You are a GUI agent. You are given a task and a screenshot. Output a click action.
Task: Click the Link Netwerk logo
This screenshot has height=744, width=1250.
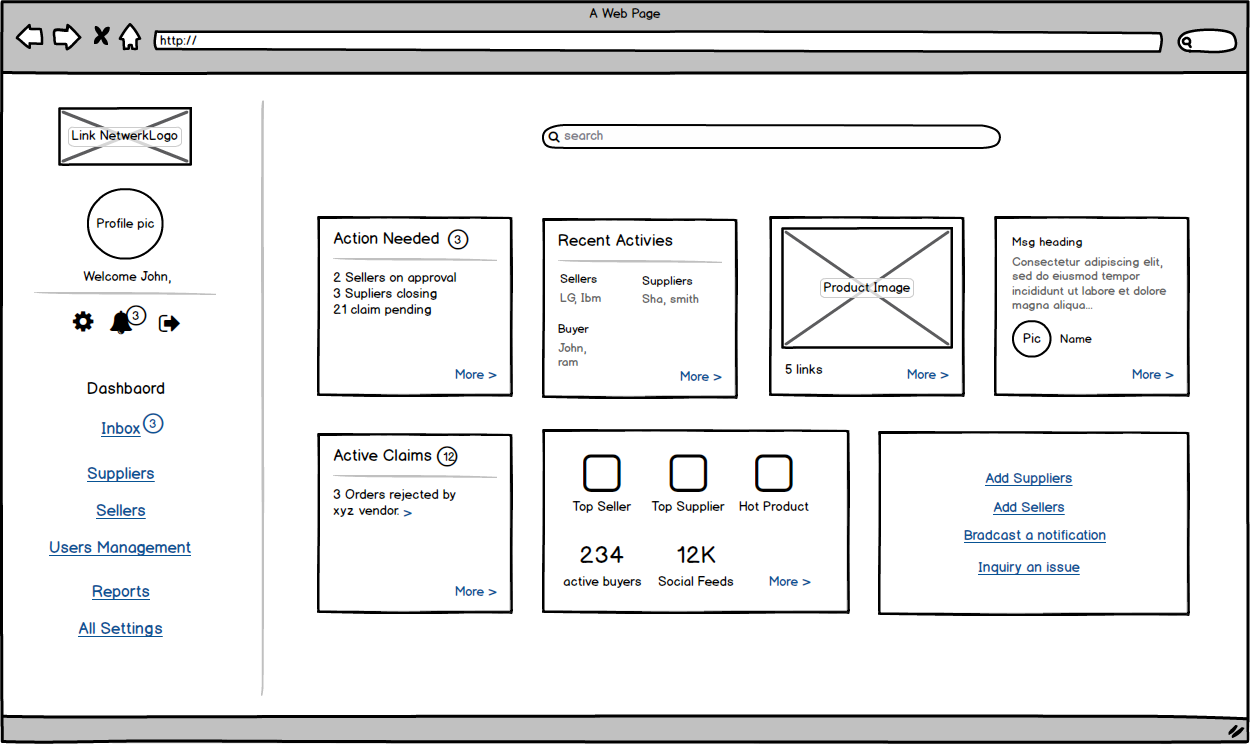coord(125,136)
